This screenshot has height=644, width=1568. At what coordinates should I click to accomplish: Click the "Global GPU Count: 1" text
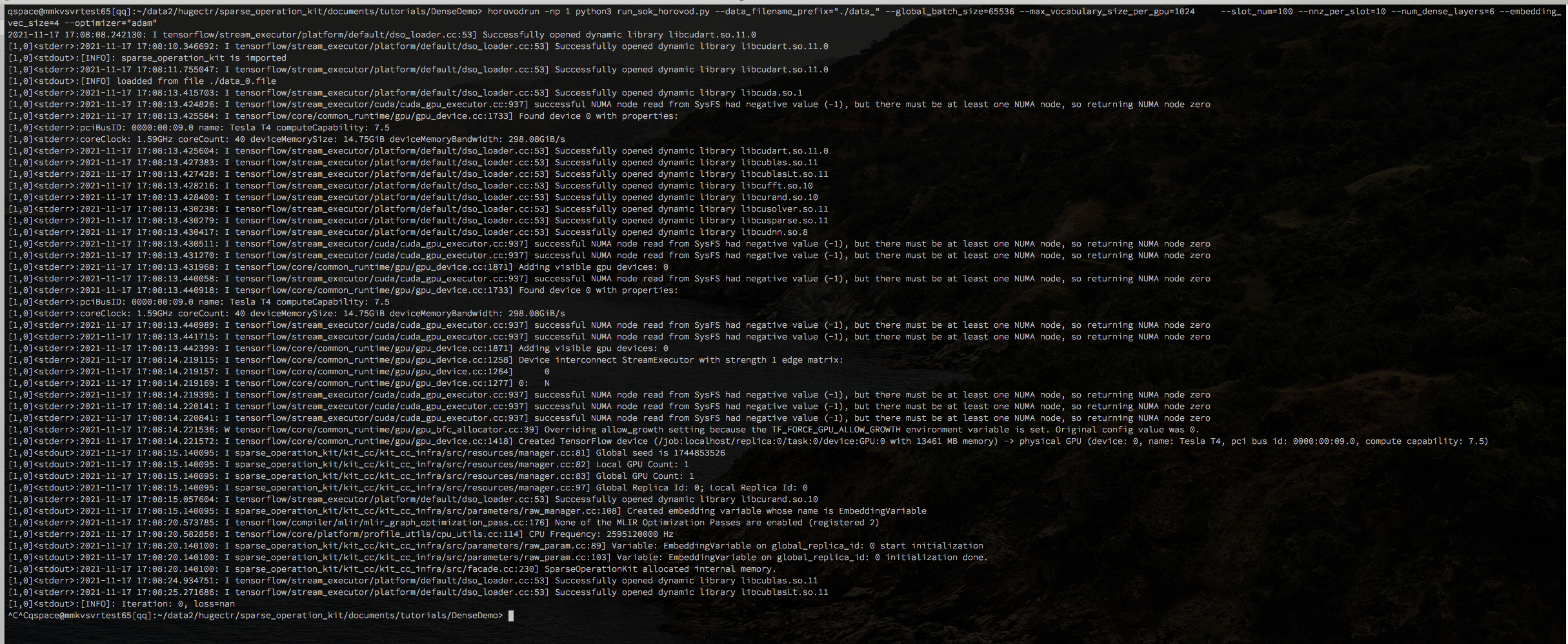pyautogui.click(x=645, y=476)
